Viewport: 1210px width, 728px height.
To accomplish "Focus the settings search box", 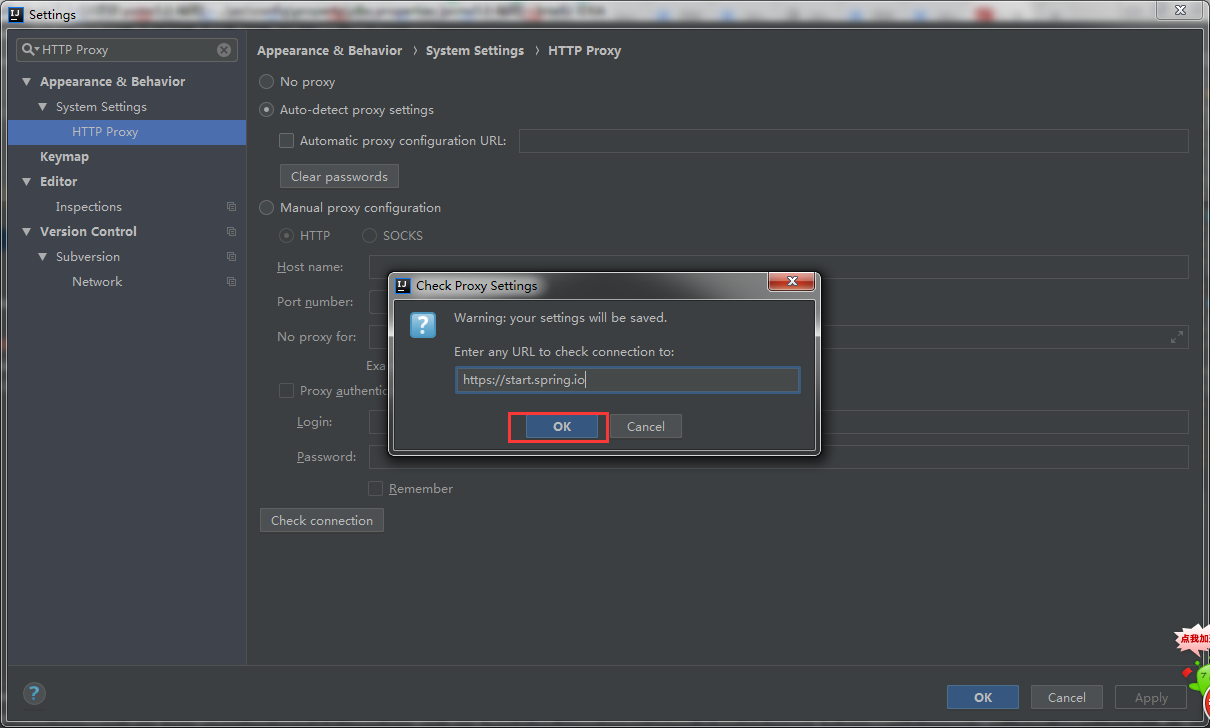I will point(127,50).
